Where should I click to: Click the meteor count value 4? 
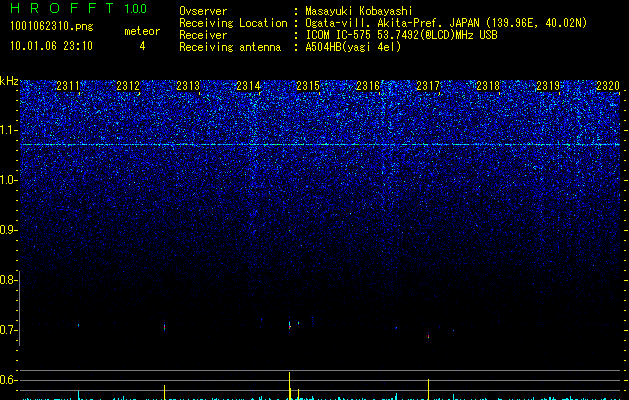tap(142, 46)
